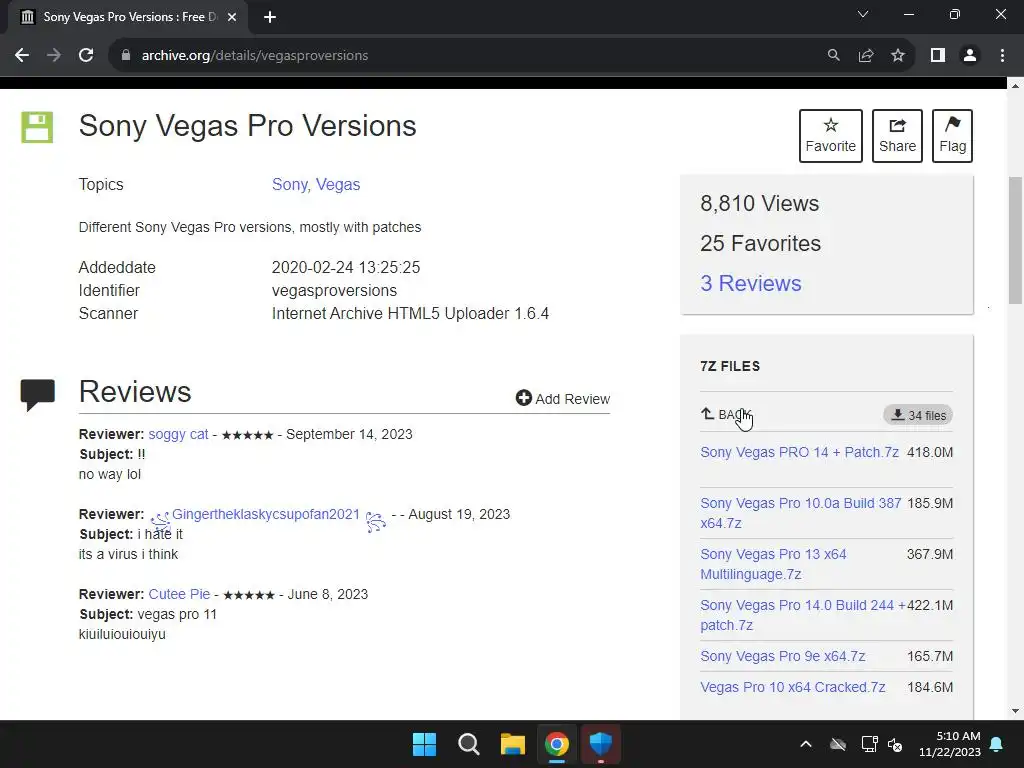Go back to the previous page
1024x768 pixels.
[22, 56]
